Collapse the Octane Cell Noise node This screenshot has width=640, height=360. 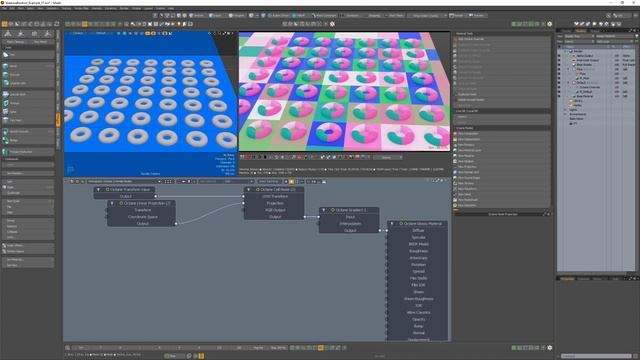click(x=249, y=189)
